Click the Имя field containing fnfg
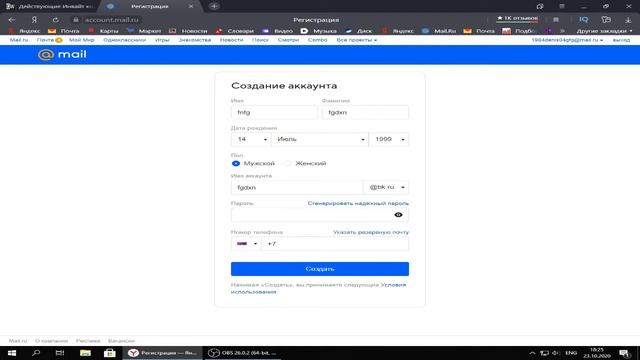640x360 pixels. pyautogui.click(x=274, y=112)
